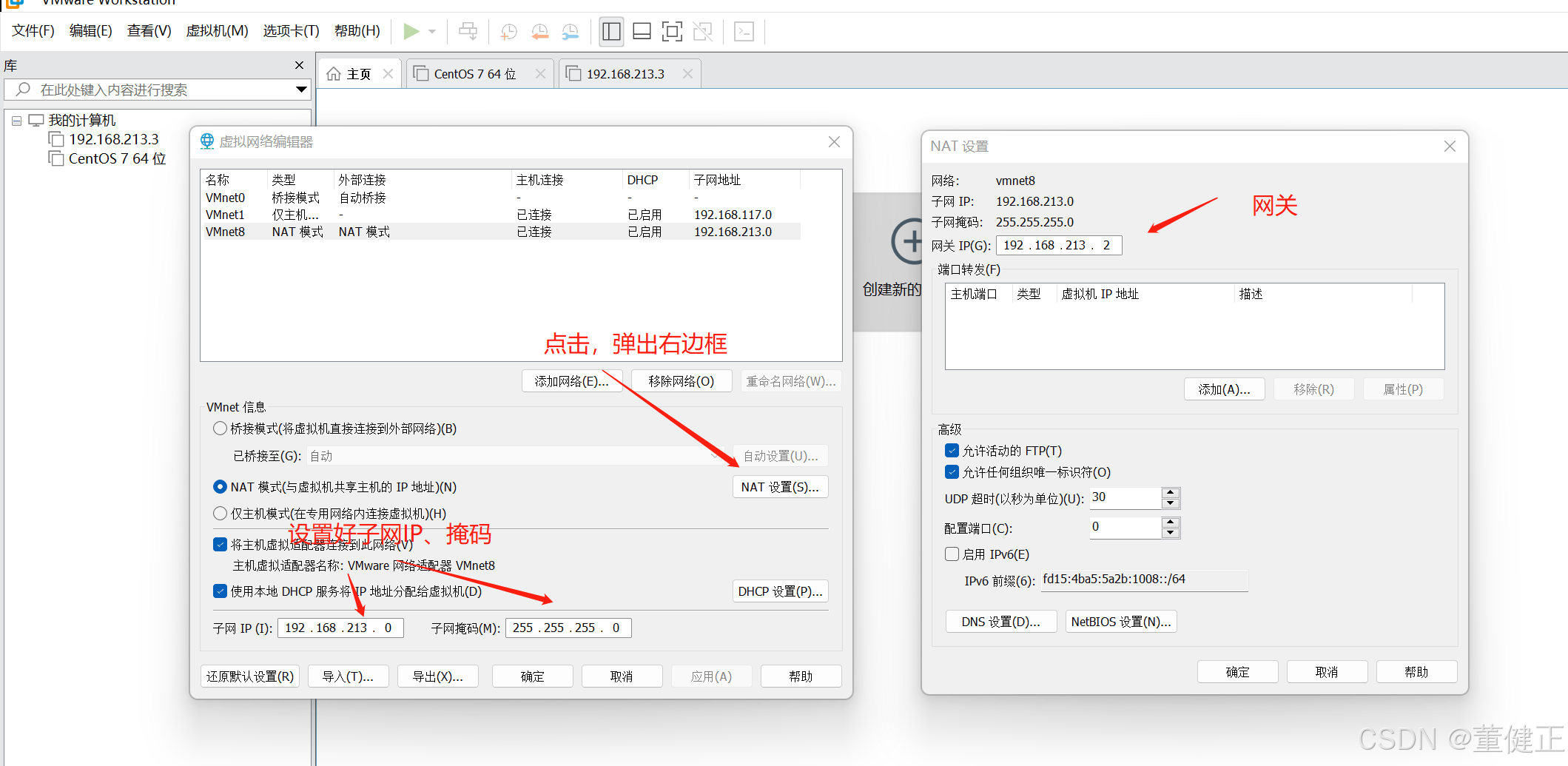Click 添加(A)... port forwarding button
Viewport: 1568px width, 766px height.
pyautogui.click(x=1224, y=389)
